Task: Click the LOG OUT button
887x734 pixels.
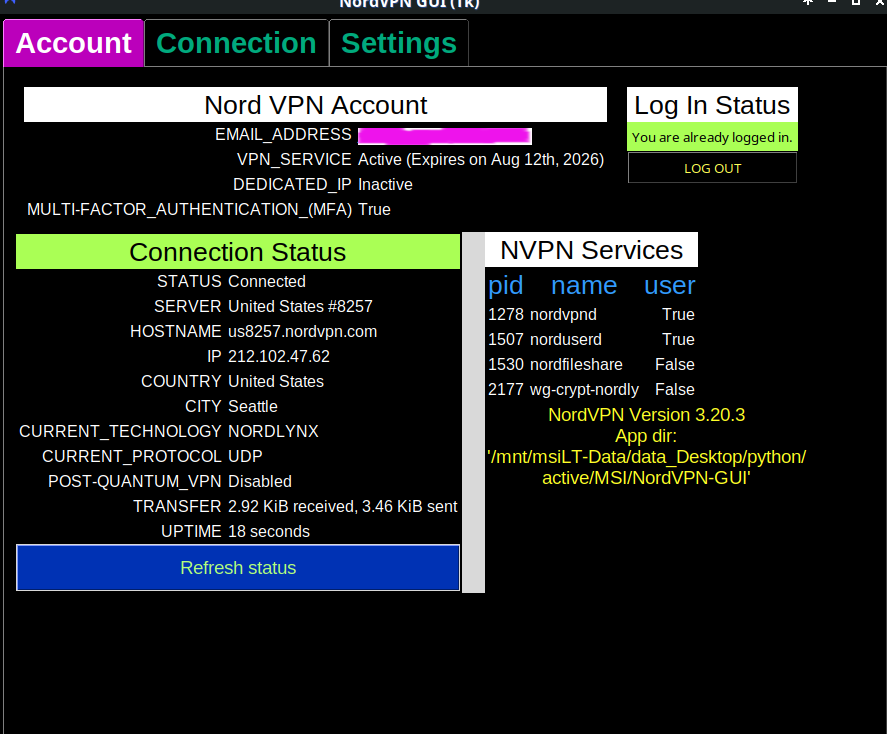Action: (712, 168)
